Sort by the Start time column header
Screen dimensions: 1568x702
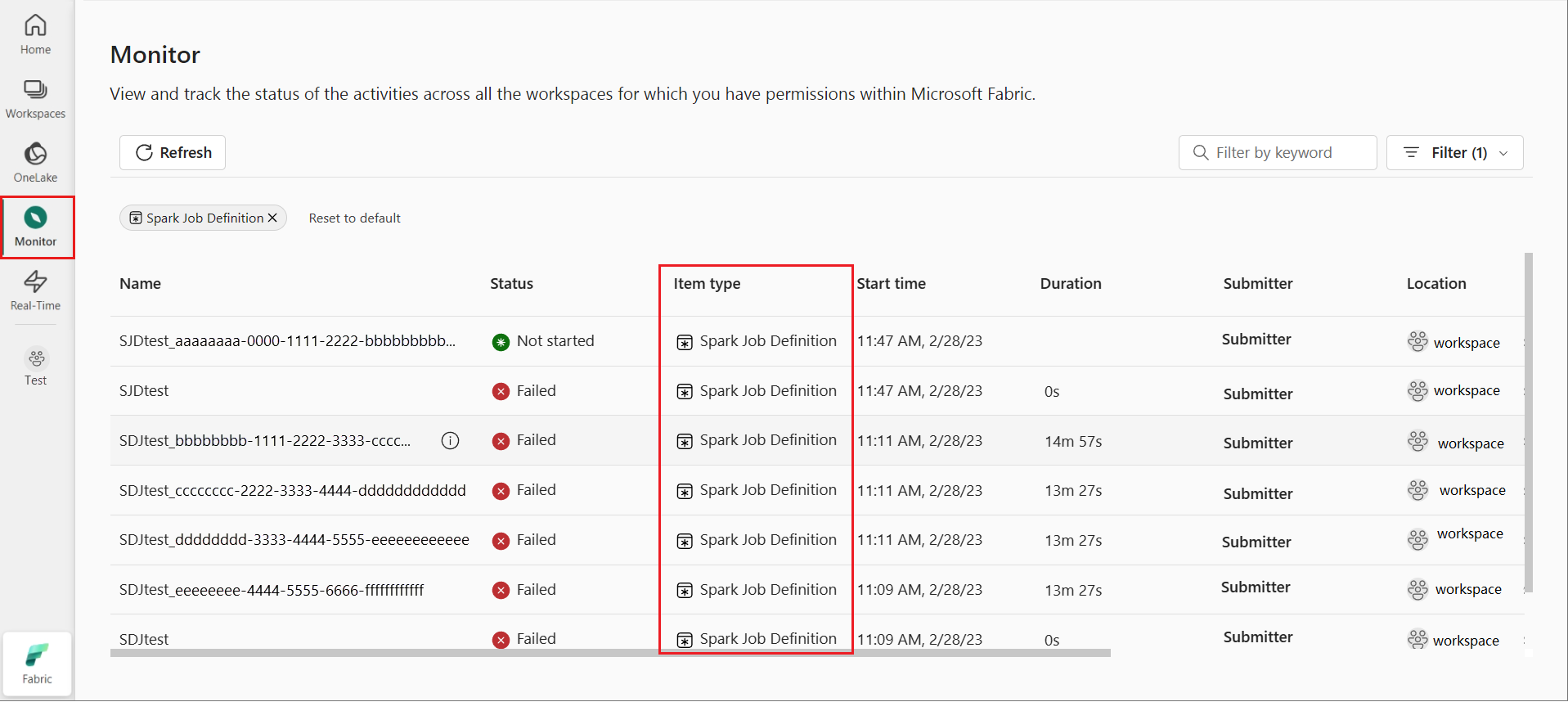pos(891,284)
